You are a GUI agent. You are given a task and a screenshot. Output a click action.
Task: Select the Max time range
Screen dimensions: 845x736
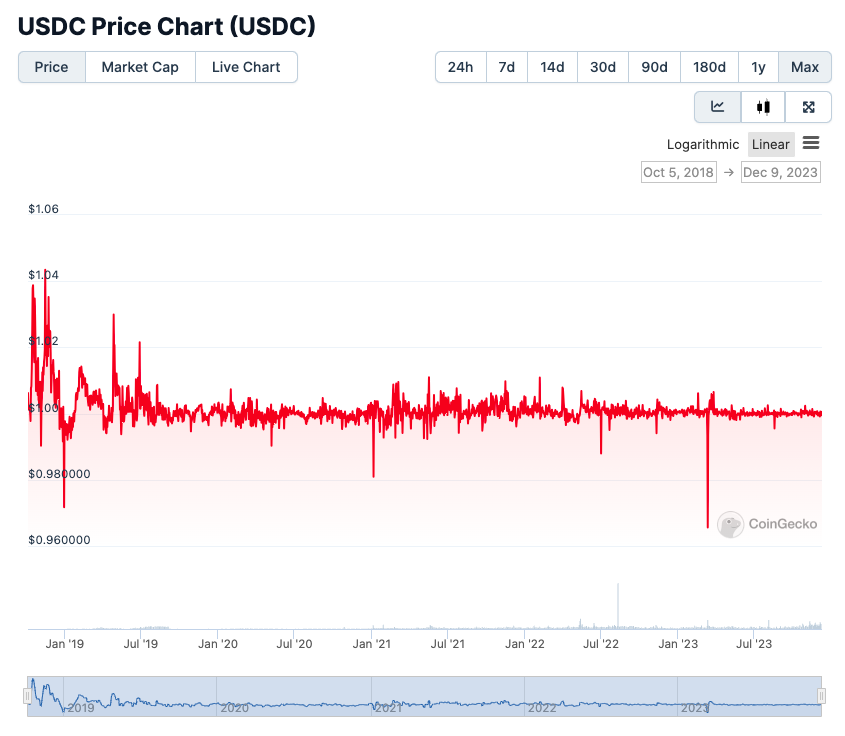804,67
